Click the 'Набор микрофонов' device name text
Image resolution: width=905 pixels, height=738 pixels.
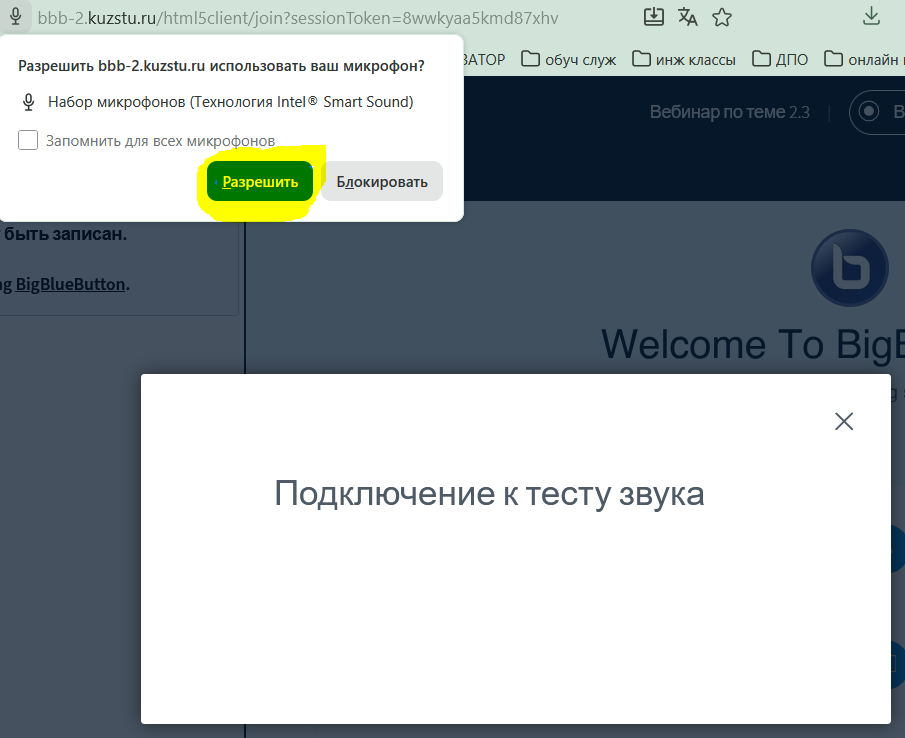click(230, 102)
